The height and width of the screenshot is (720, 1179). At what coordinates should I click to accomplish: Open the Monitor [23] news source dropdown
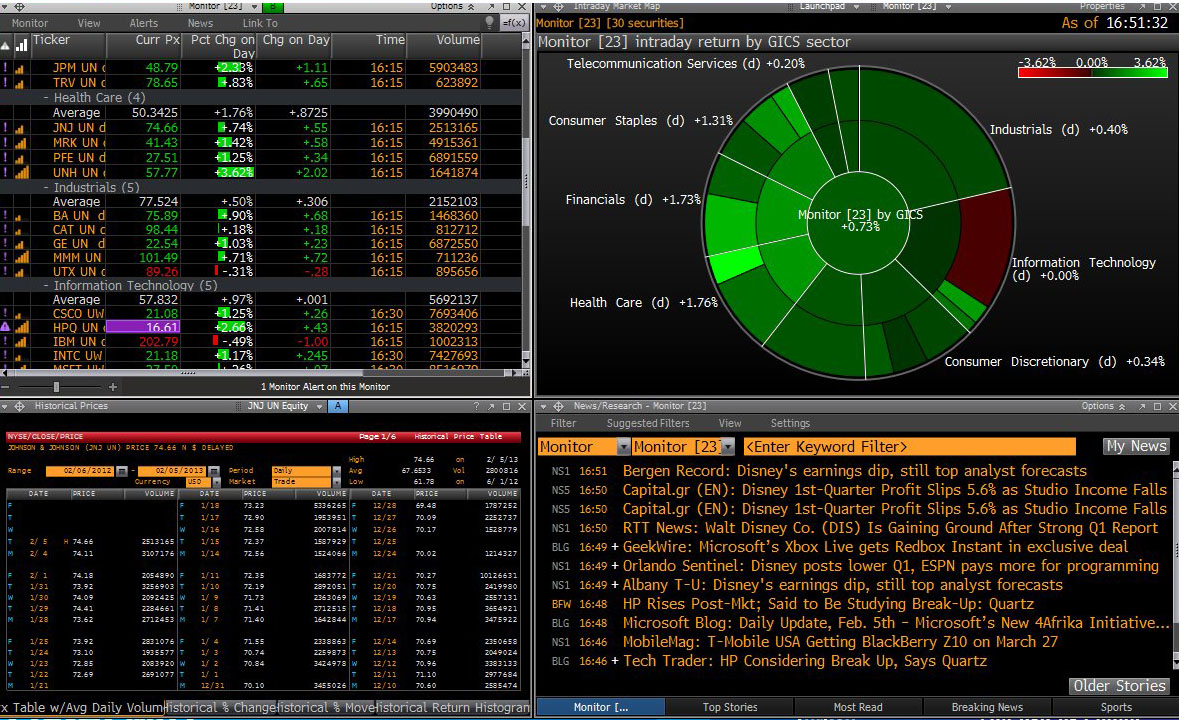[727, 447]
